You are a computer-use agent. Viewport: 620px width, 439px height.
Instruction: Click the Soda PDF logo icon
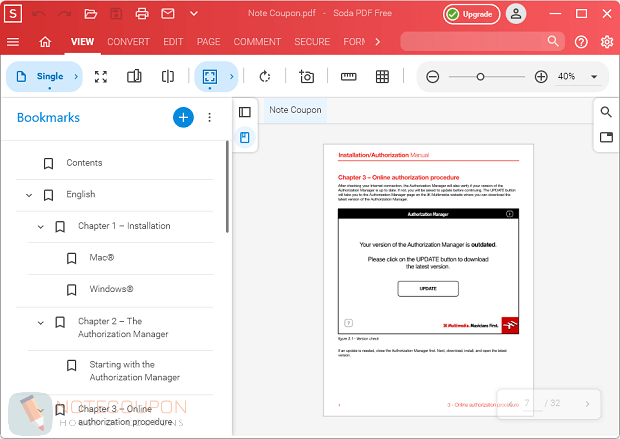click(x=13, y=14)
